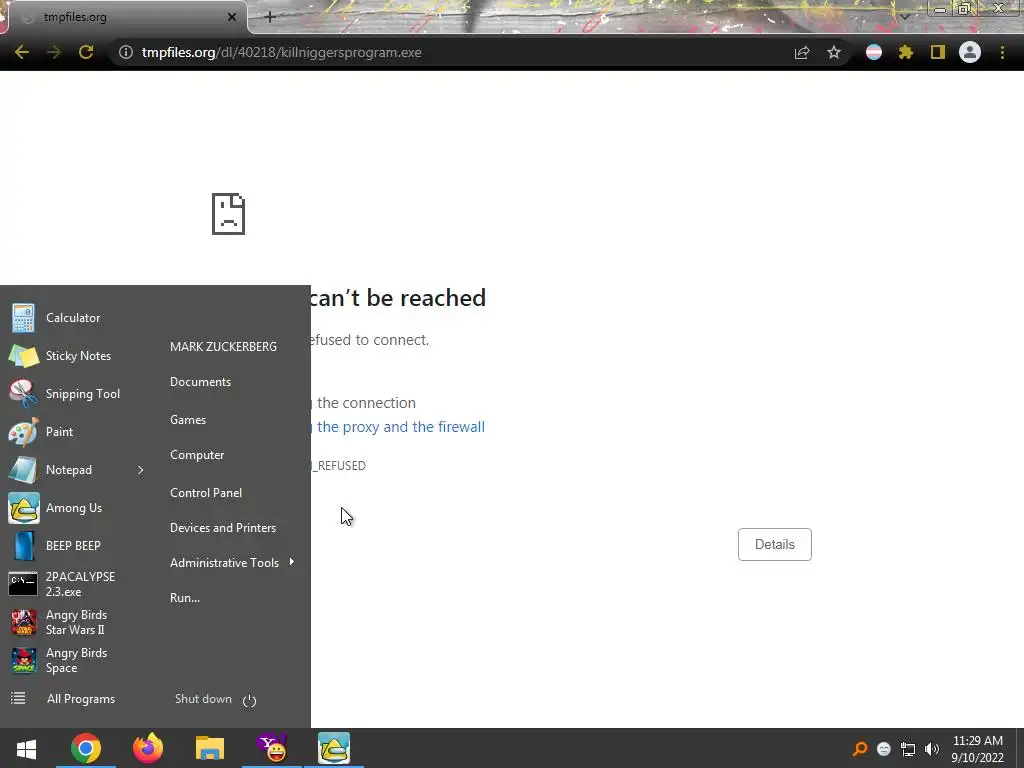This screenshot has height=768, width=1024.
Task: Open the volume control tray icon
Action: tap(932, 749)
